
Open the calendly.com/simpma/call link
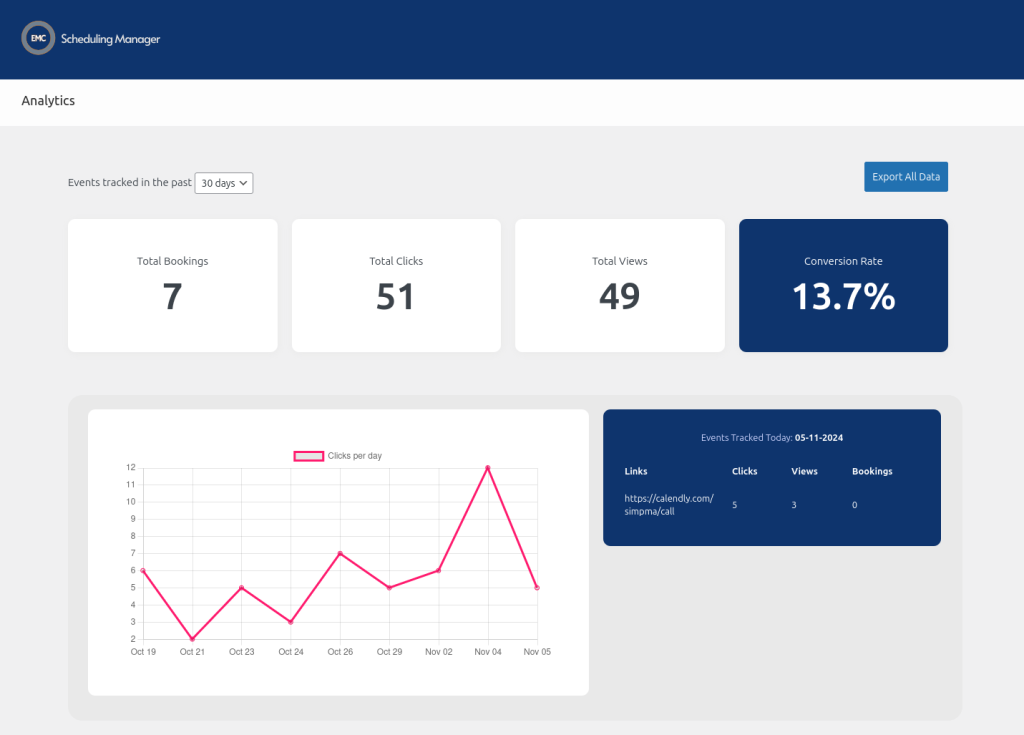pyautogui.click(x=668, y=504)
